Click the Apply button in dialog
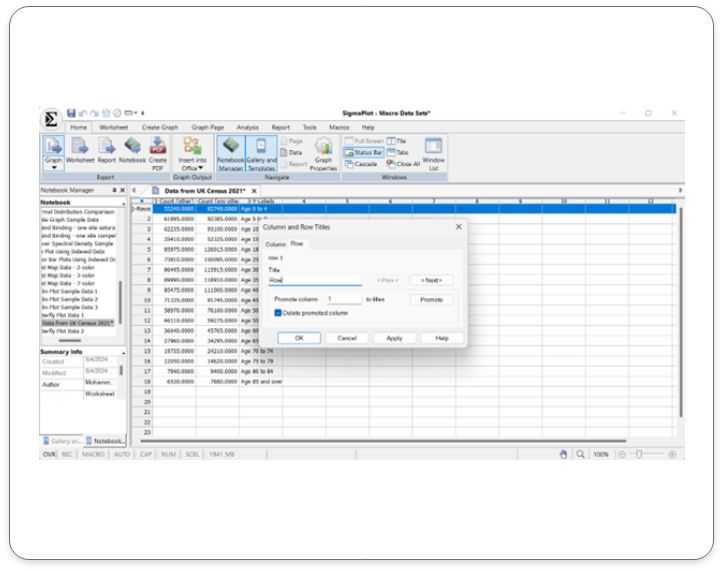The height and width of the screenshot is (572, 723). (394, 338)
